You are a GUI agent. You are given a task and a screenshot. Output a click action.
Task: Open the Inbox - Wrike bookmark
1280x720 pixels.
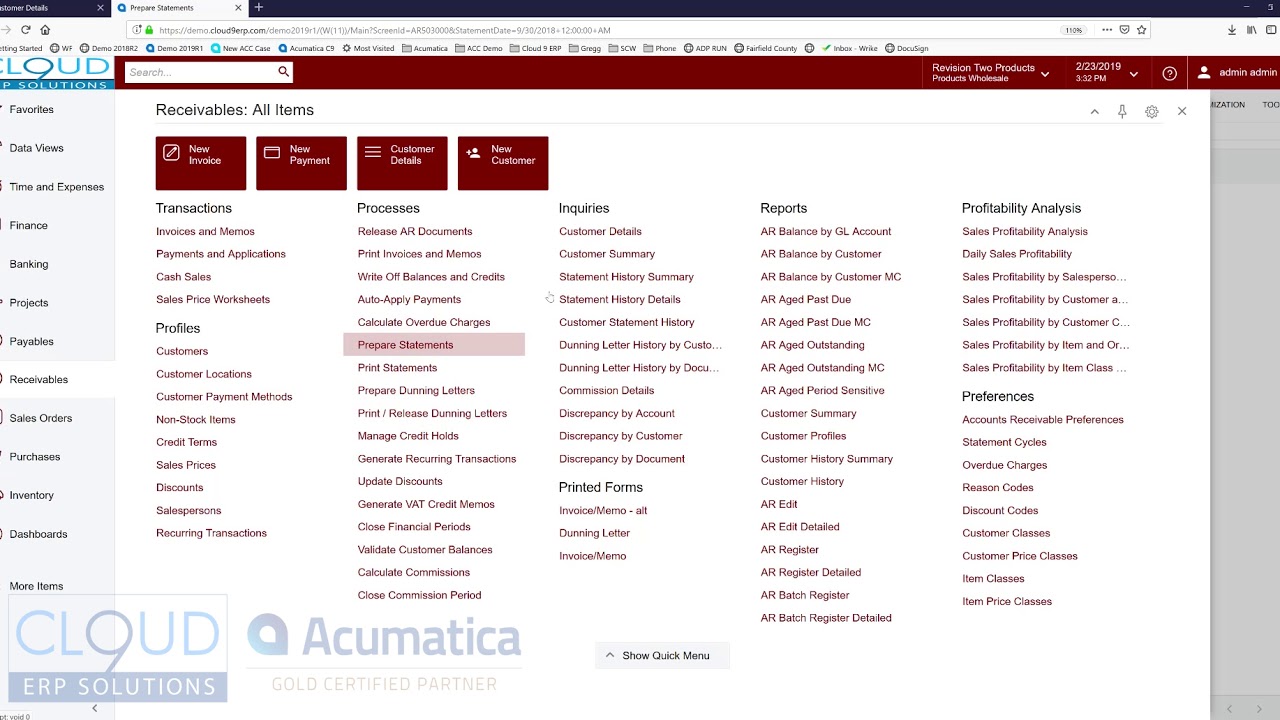(850, 48)
